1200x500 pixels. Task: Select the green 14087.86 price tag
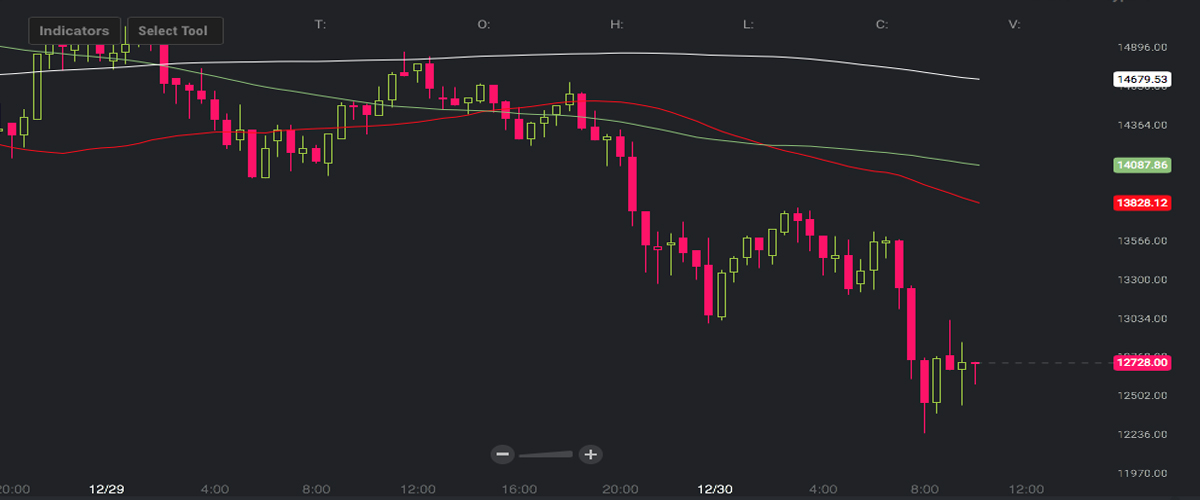[x=1141, y=164]
